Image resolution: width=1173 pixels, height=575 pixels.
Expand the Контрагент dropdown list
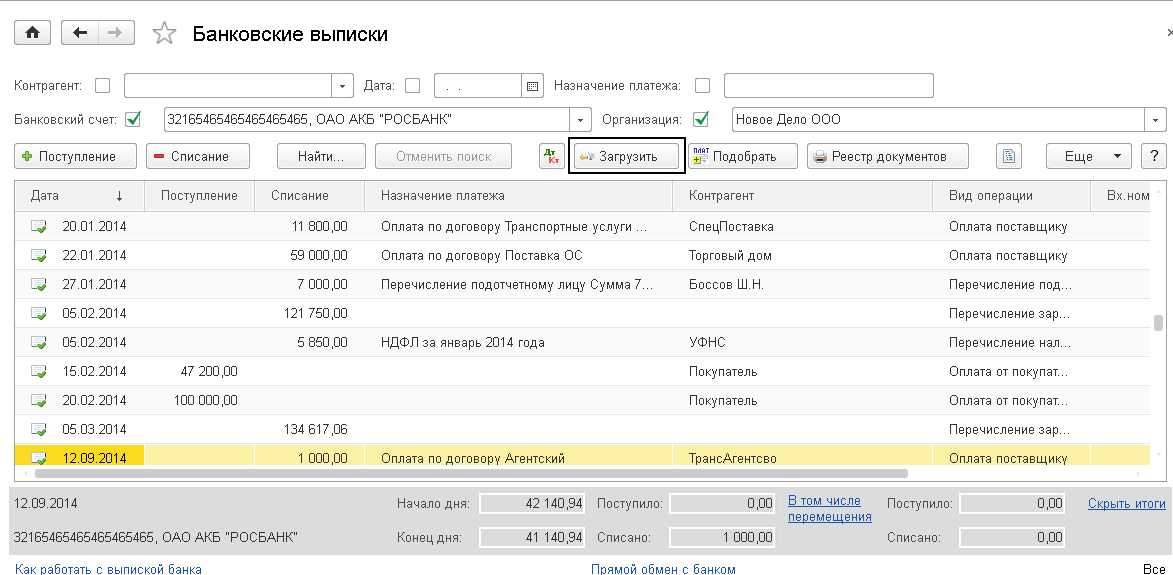(344, 86)
